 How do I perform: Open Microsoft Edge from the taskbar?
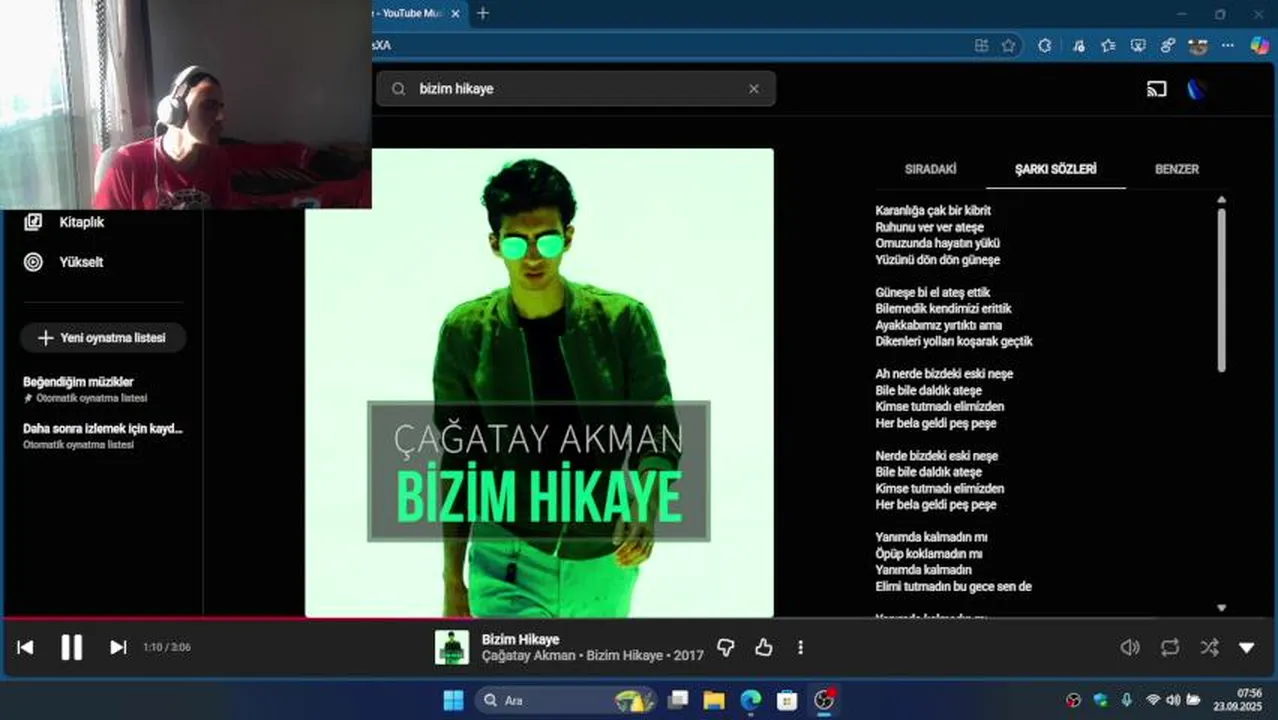click(x=750, y=700)
